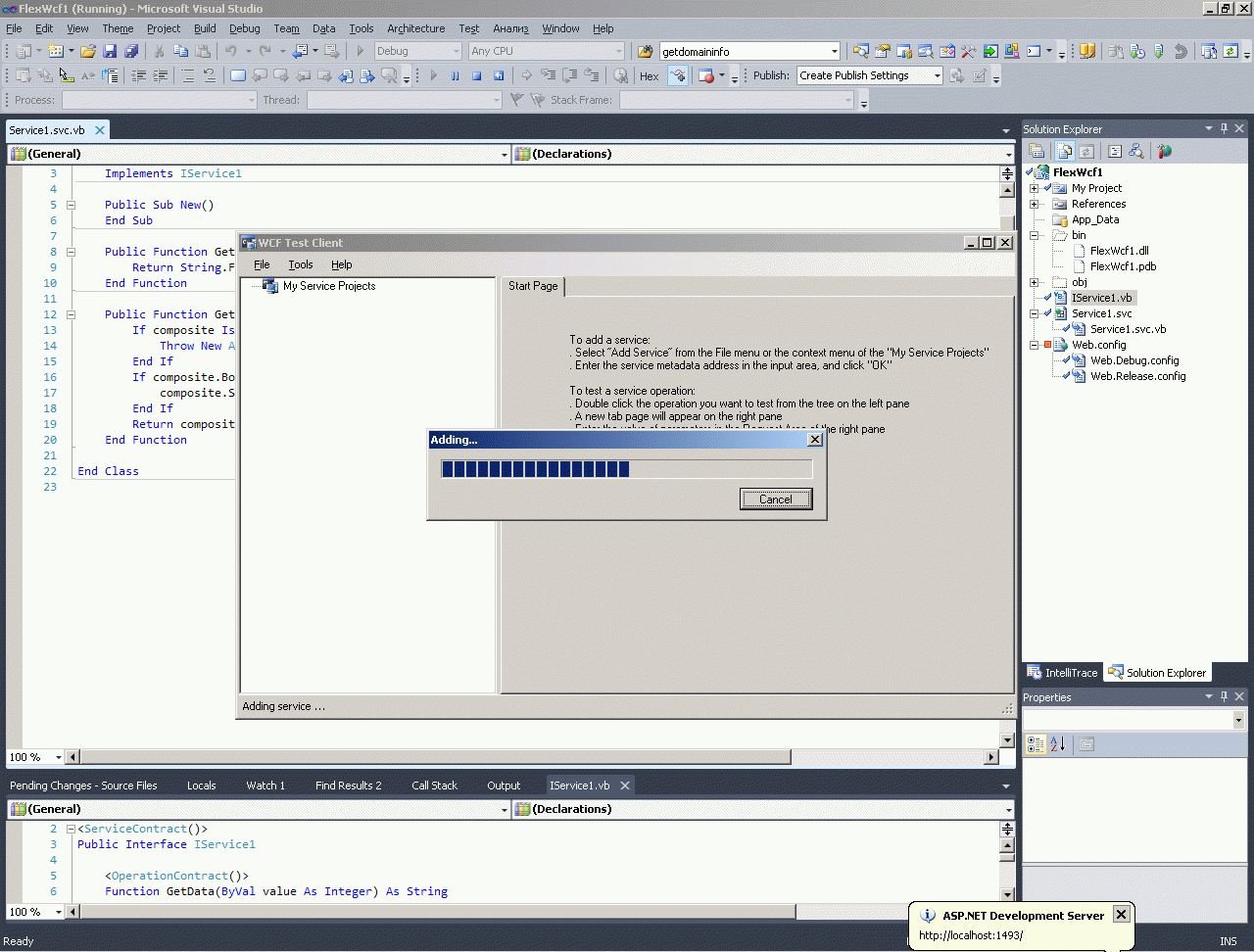This screenshot has width=1254, height=952.
Task: Select My Service Projects tree node
Action: pos(329,286)
